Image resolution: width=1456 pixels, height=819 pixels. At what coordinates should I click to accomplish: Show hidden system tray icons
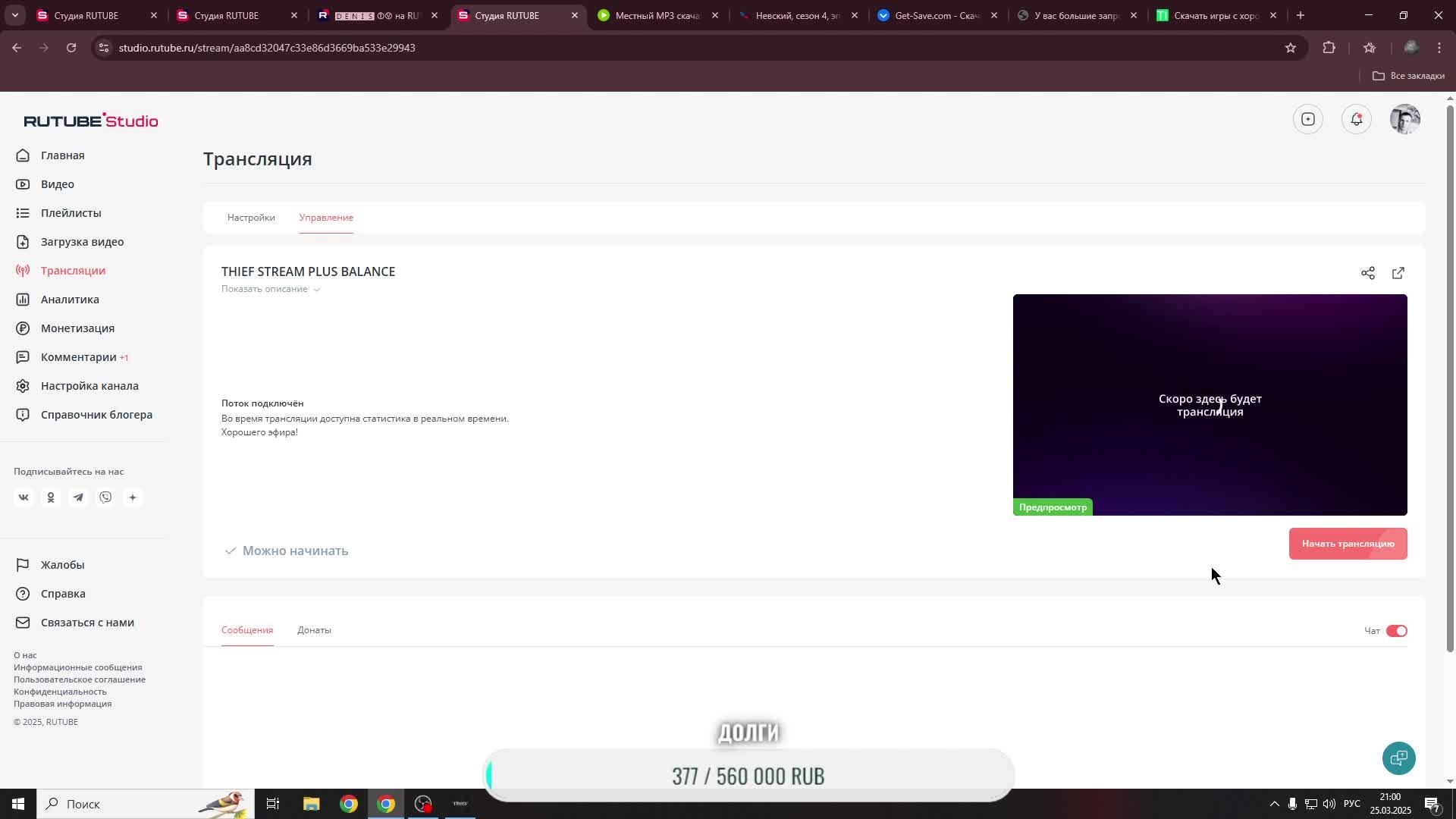click(1274, 804)
